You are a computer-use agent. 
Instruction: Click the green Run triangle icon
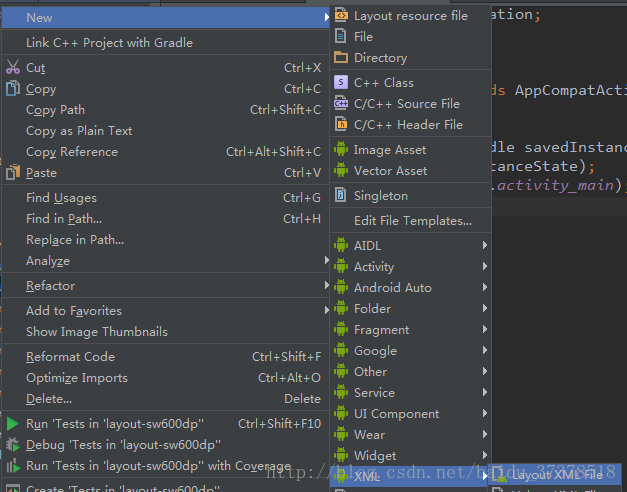tap(13, 424)
